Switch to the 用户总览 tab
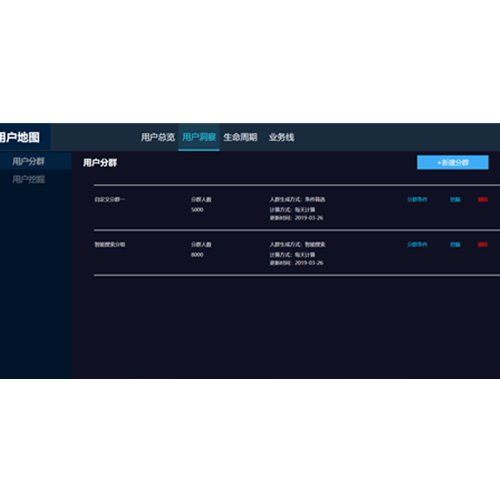Image resolution: width=500 pixels, height=500 pixels. point(158,137)
